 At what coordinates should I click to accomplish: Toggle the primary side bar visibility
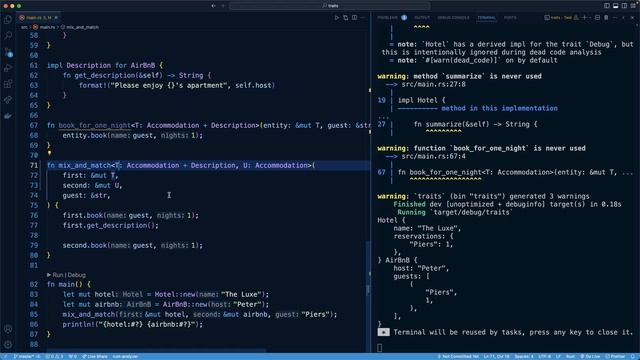[607, 6]
